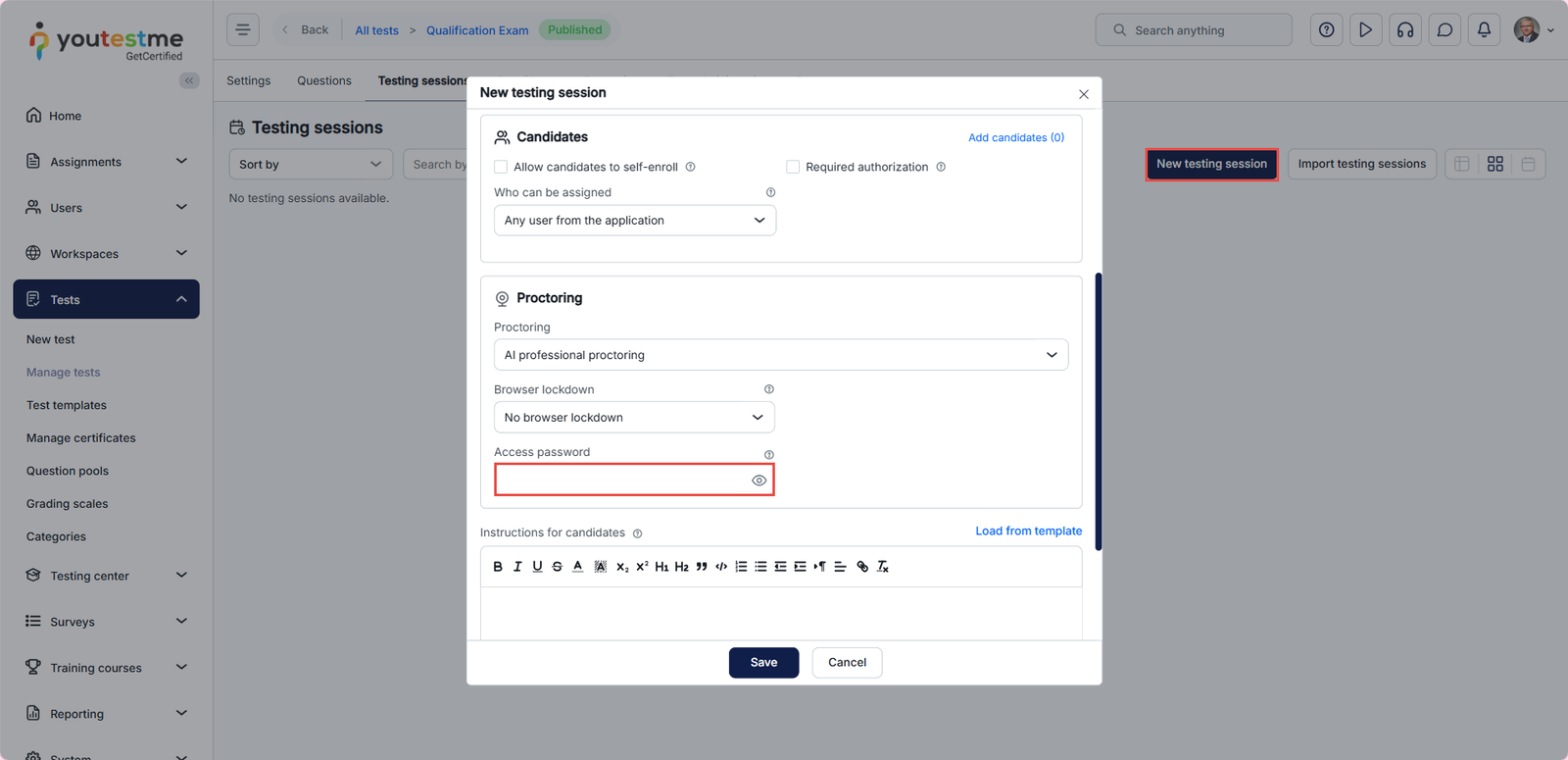Screen dimensions: 1568x760
Task: Click the blockquote icon in editor
Action: [702, 567]
